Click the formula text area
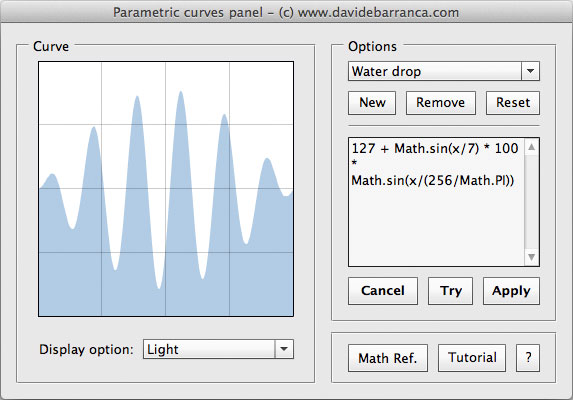Viewport: 573px width, 400px height. 437,202
